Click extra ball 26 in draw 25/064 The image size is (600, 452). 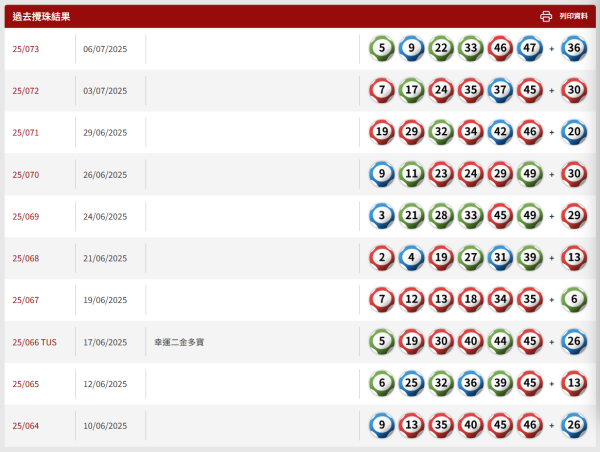tap(574, 425)
